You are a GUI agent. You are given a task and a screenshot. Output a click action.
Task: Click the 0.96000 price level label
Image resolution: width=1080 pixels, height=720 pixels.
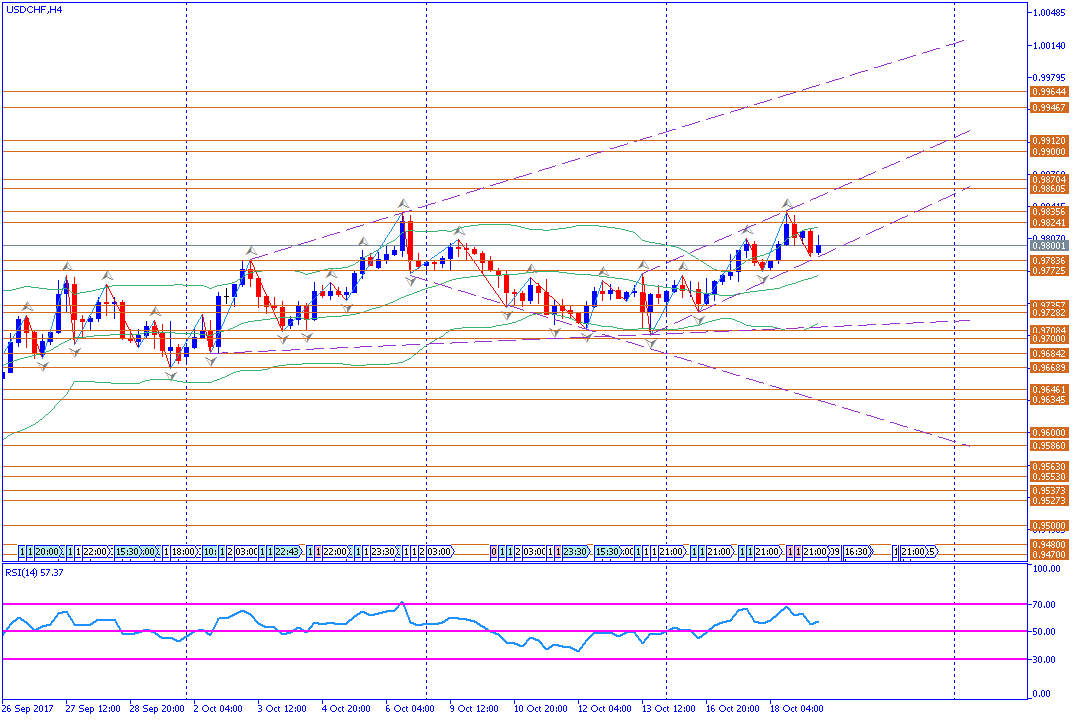[1049, 433]
